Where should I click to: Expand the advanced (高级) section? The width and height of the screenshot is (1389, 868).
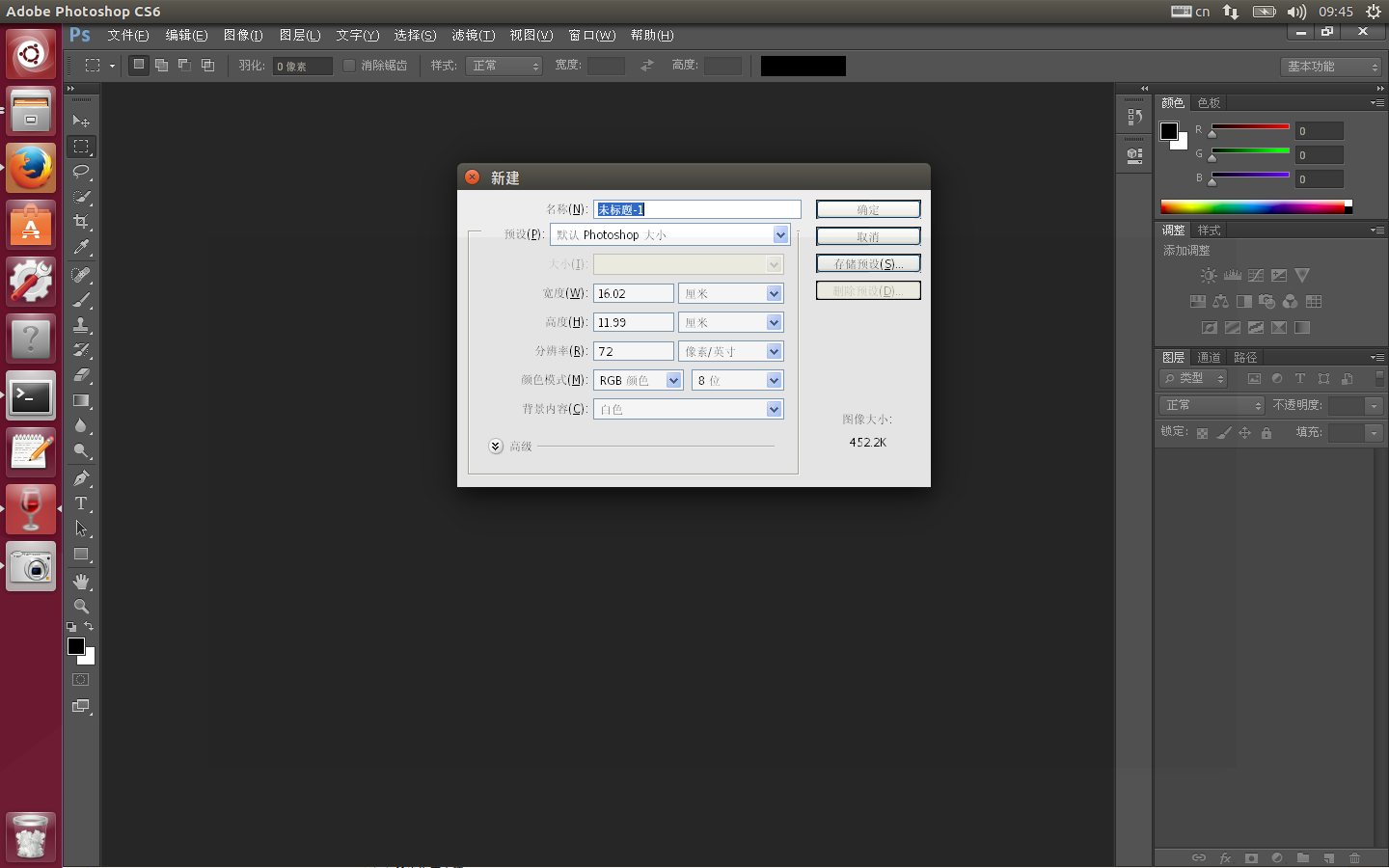(x=496, y=446)
